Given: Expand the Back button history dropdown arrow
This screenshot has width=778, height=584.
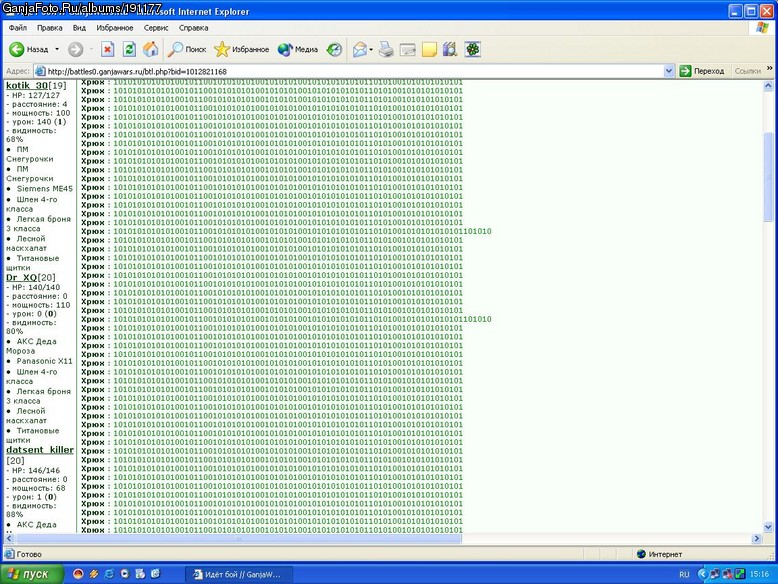Looking at the screenshot, I should tap(57, 49).
